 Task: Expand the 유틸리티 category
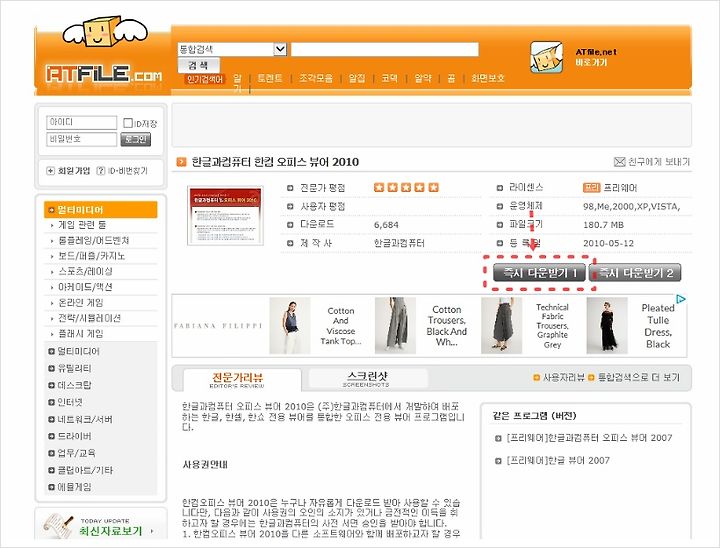tap(74, 368)
